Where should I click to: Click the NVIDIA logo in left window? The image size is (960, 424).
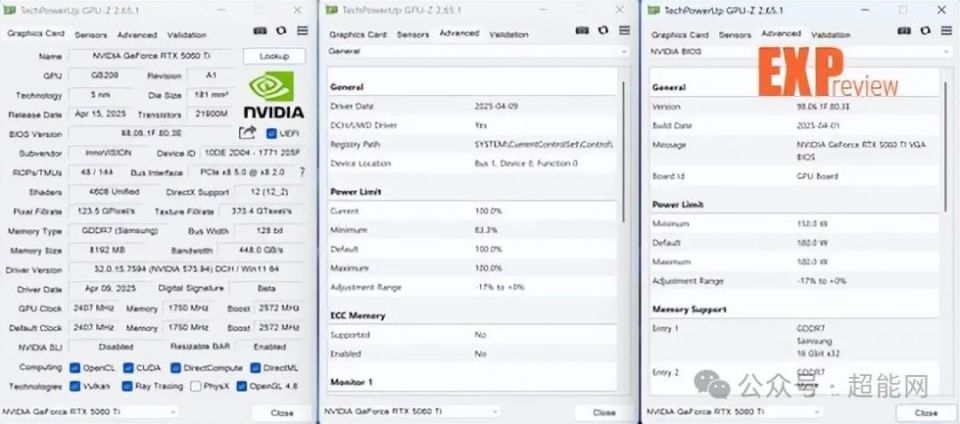coord(274,94)
